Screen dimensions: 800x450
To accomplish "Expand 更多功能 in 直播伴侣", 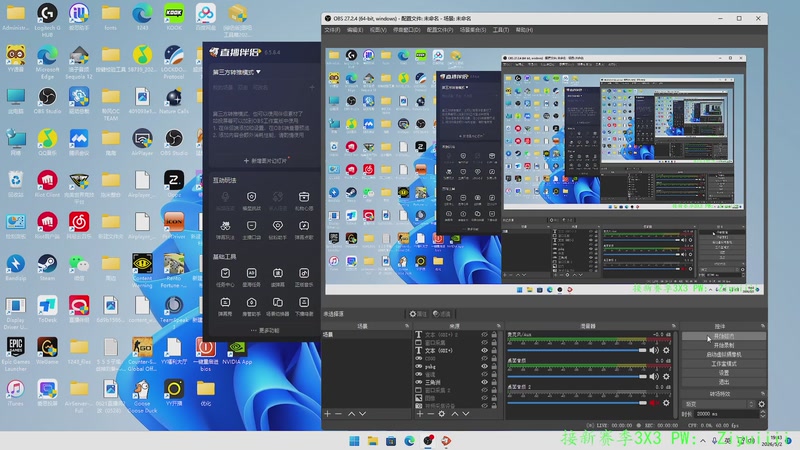I will (265, 330).
